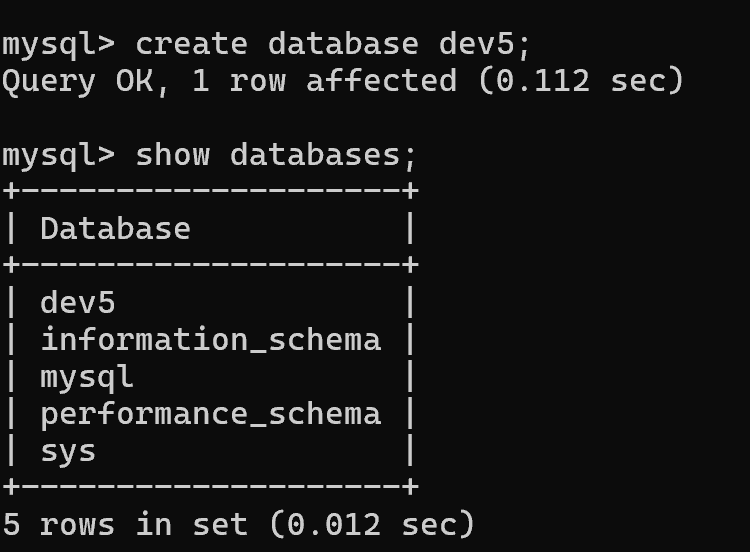Select the performance_schema row

210,414
